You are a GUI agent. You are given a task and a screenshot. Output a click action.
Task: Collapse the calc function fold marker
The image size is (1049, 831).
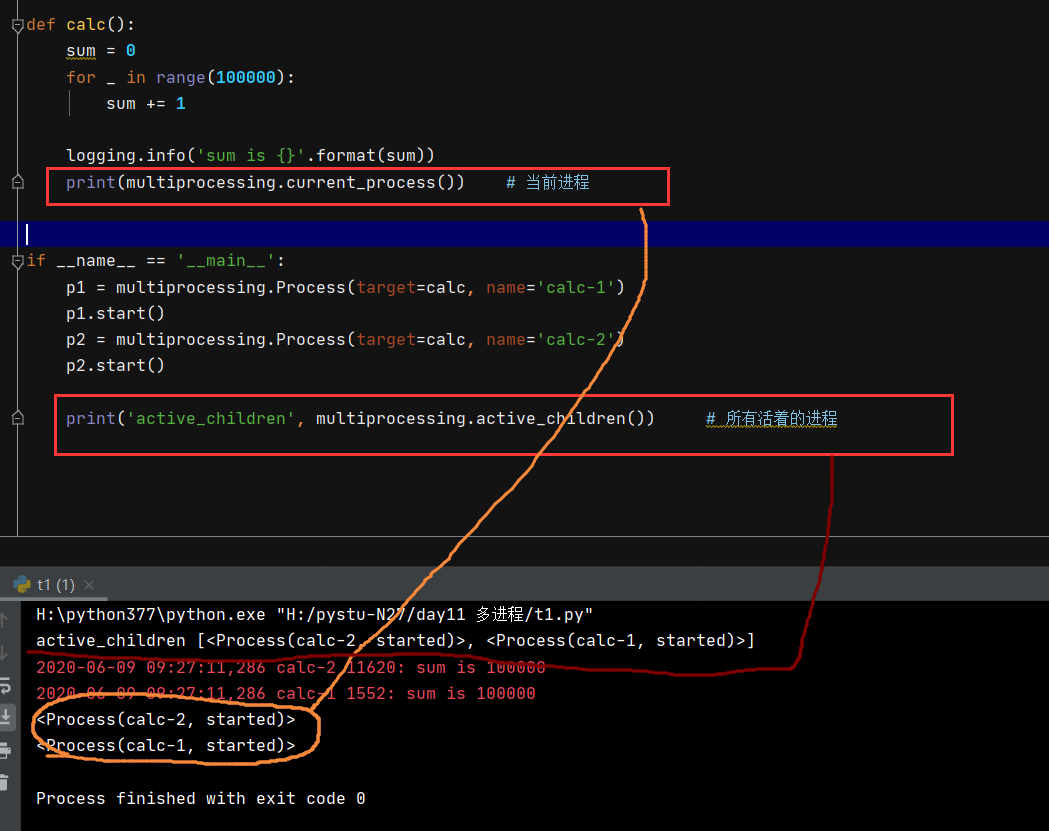pyautogui.click(x=17, y=25)
